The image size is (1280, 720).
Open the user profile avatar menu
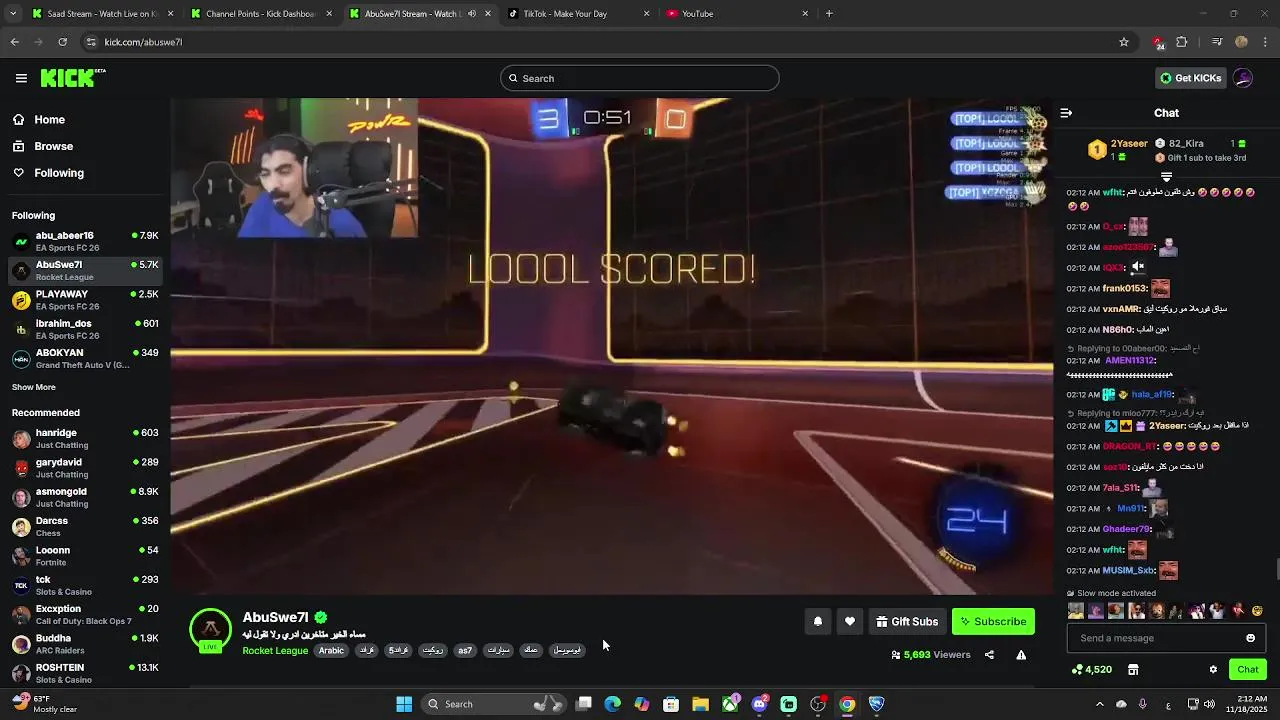pos(1243,78)
